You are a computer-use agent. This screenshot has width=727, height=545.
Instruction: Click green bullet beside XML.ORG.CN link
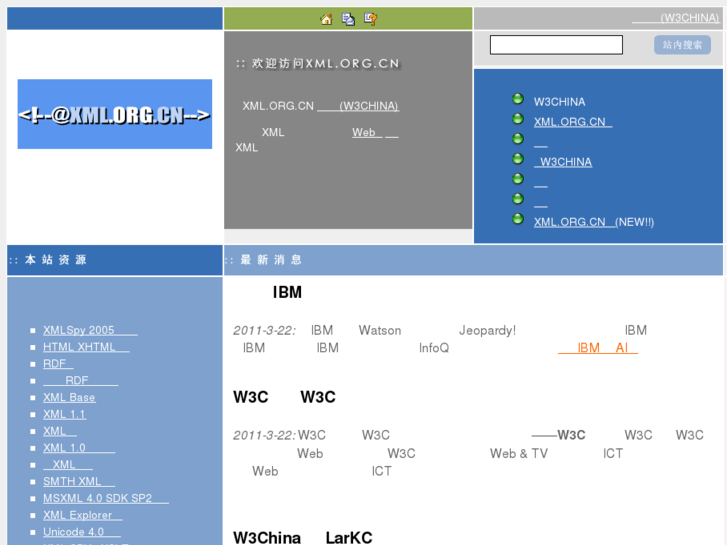[x=518, y=119]
